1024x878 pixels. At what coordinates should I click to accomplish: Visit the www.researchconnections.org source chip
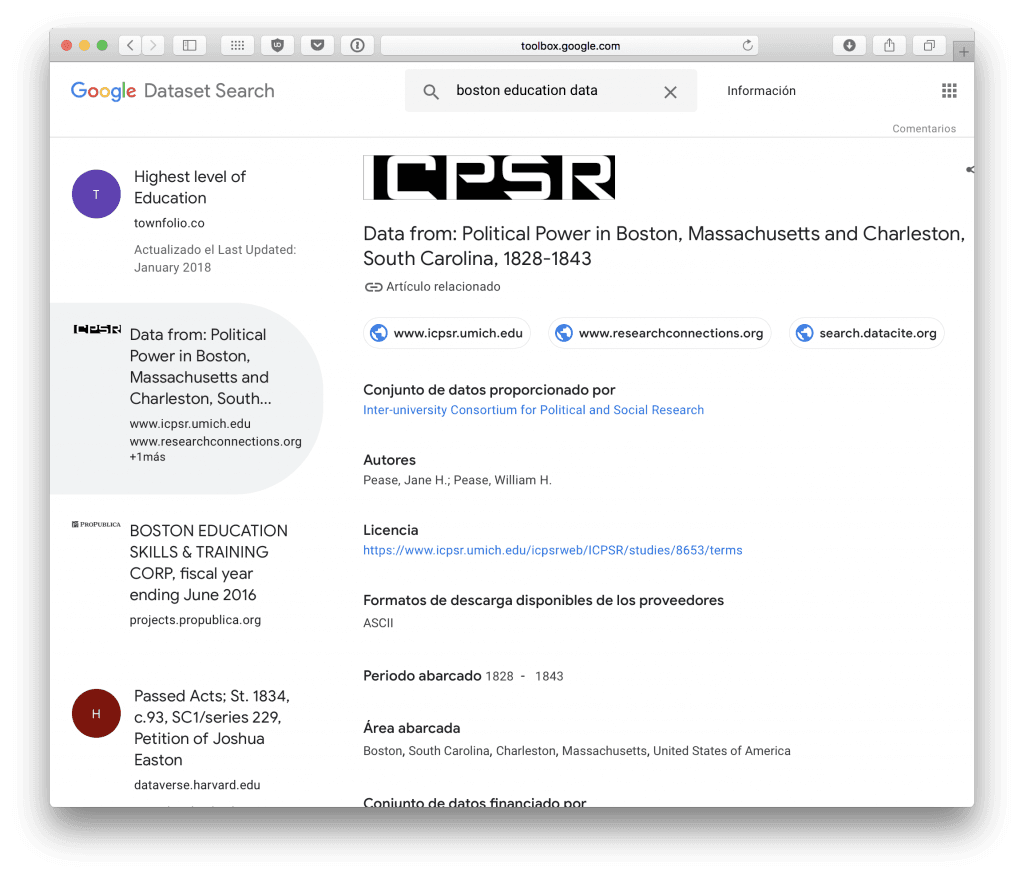pyautogui.click(x=660, y=333)
